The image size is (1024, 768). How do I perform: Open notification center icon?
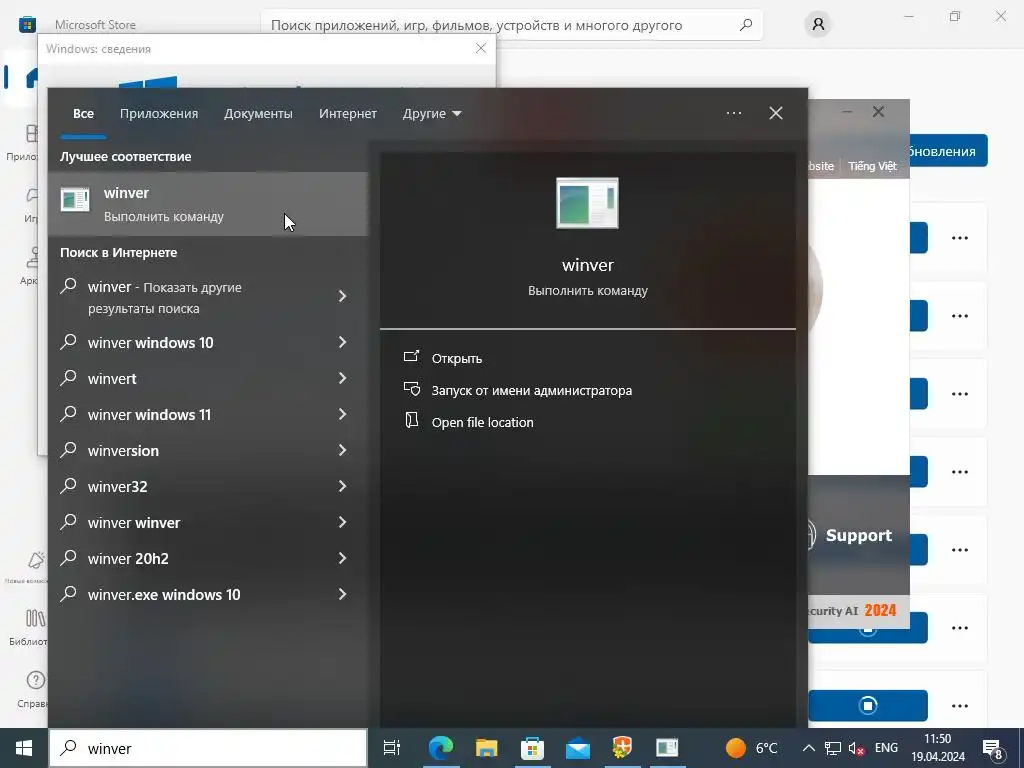coord(993,748)
